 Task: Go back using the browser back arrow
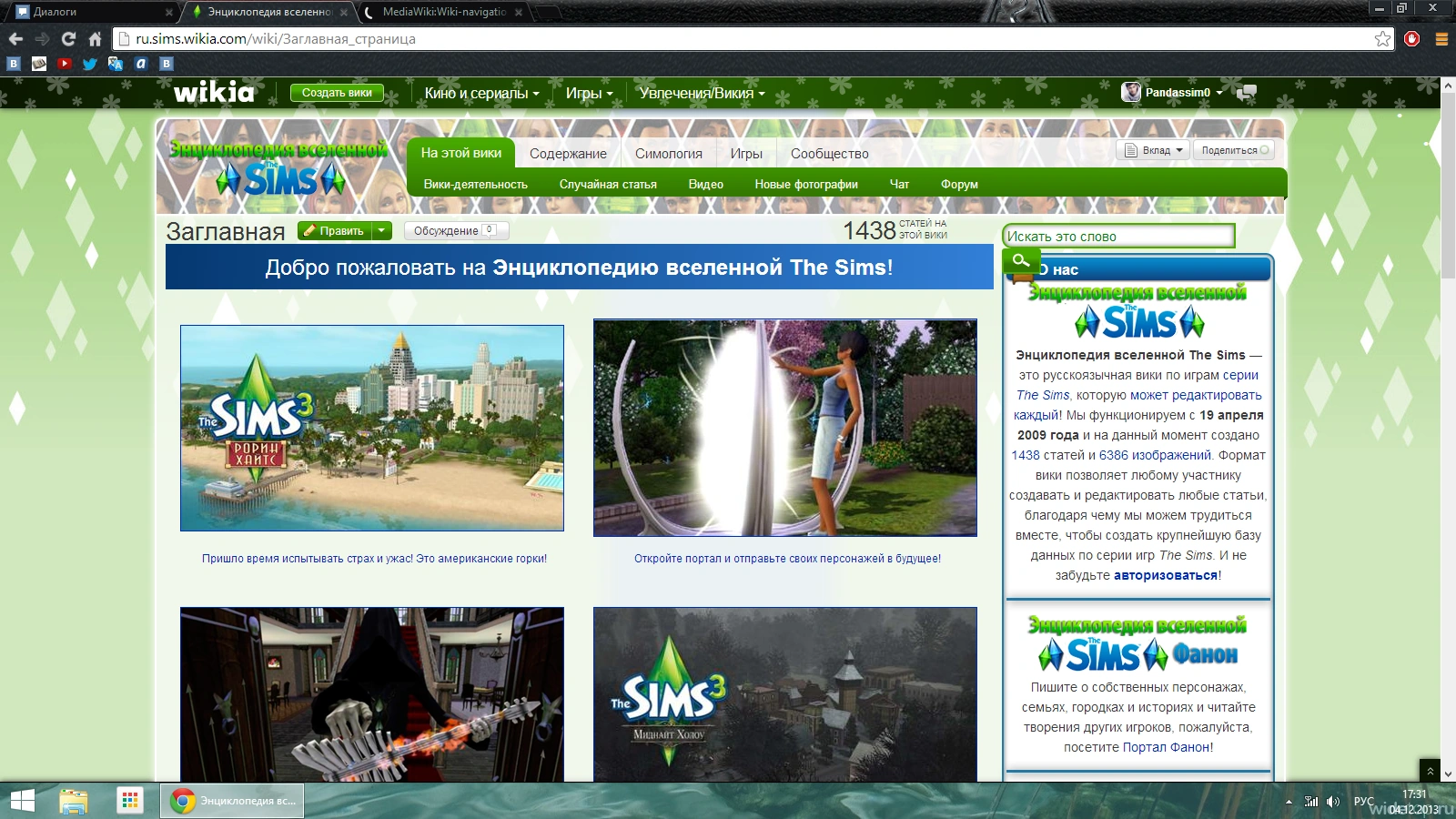(x=15, y=39)
